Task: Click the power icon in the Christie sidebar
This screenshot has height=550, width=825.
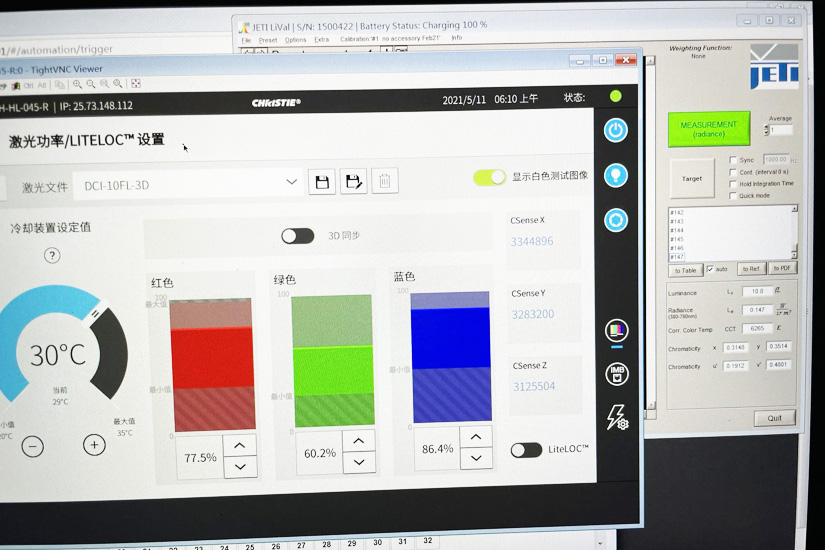Action: coord(616,130)
